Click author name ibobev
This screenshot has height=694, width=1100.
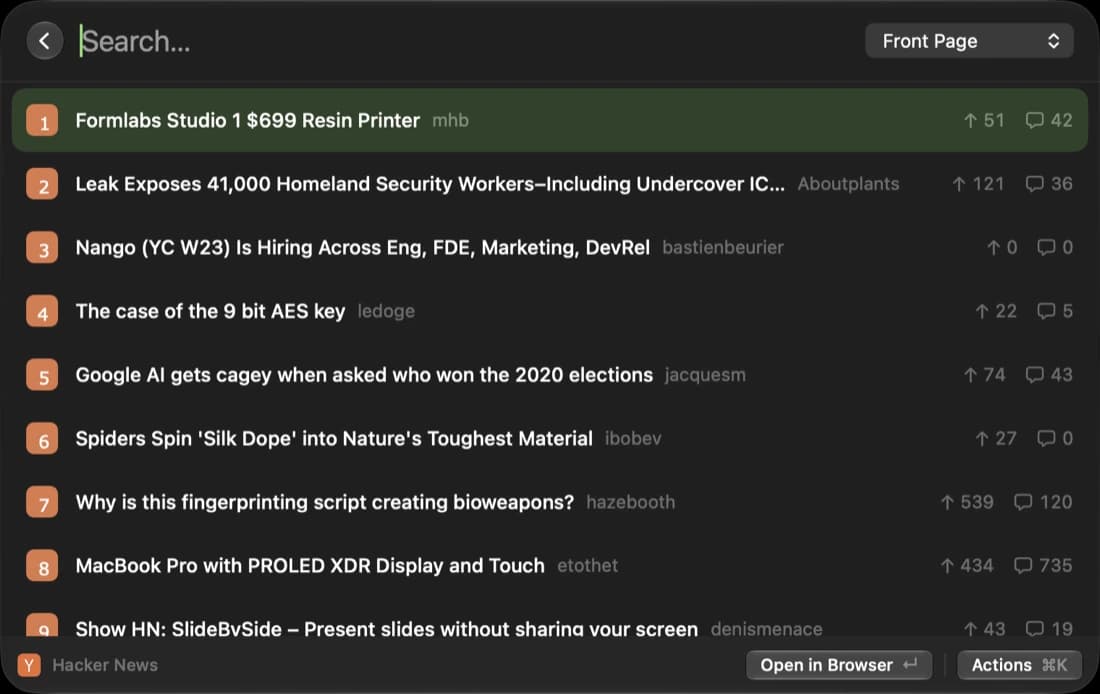pos(633,439)
